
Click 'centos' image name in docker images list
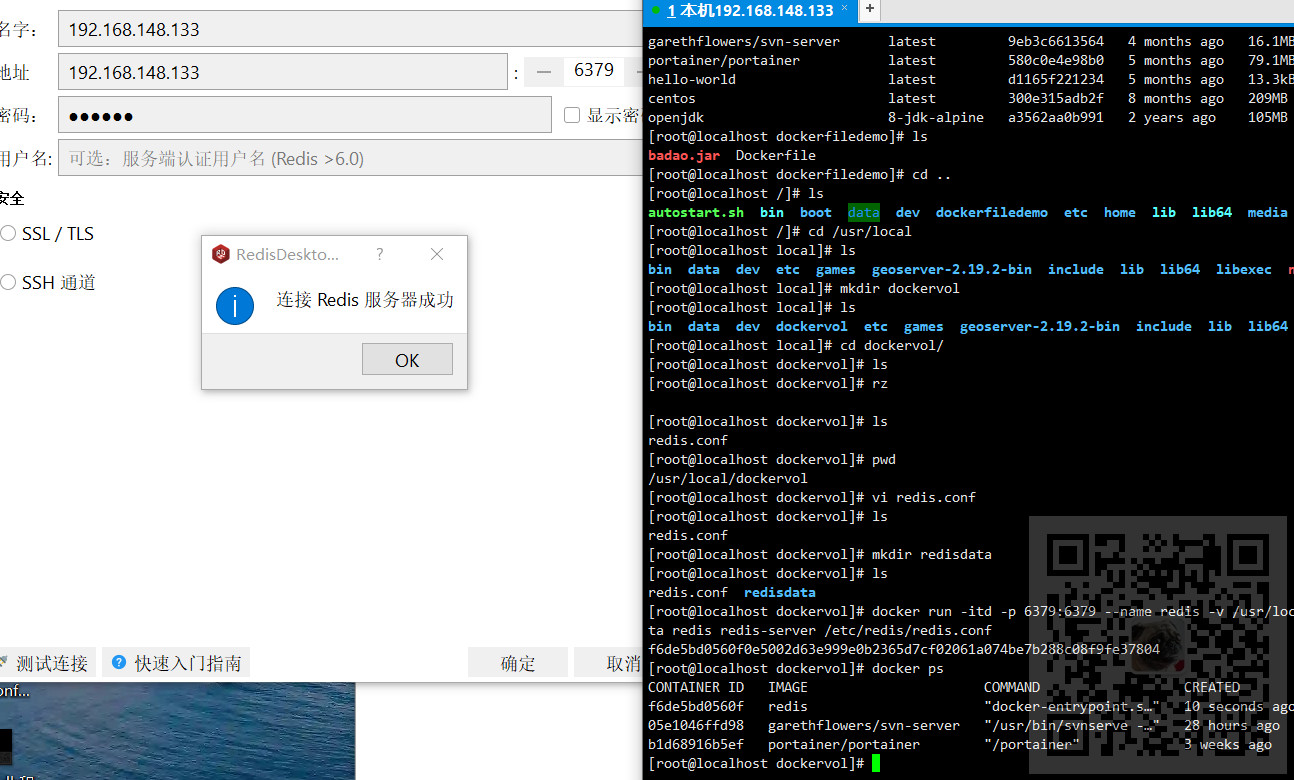[672, 98]
